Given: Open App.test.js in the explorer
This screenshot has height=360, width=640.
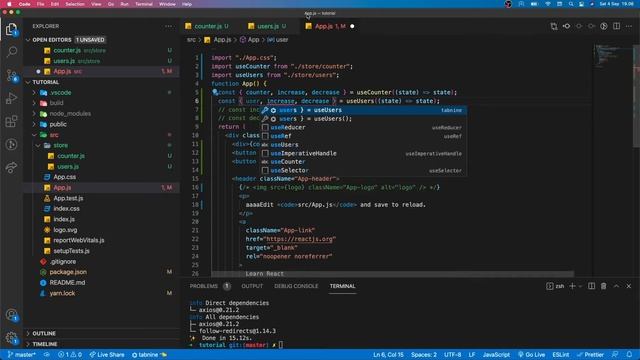Looking at the screenshot, I should pos(68,198).
